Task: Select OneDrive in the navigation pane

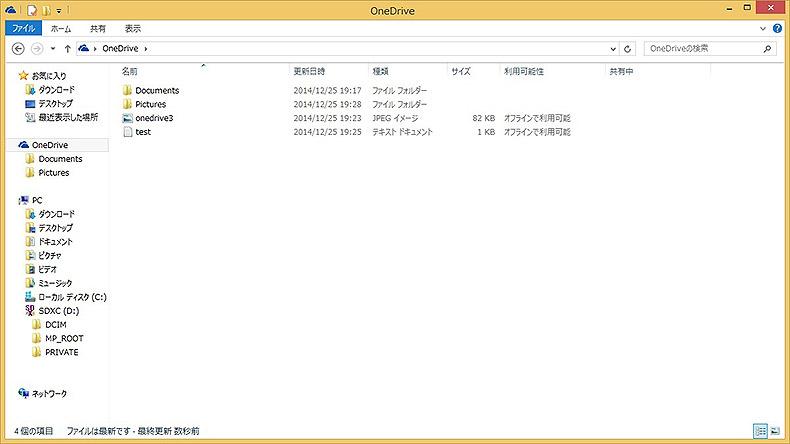Action: click(x=50, y=145)
